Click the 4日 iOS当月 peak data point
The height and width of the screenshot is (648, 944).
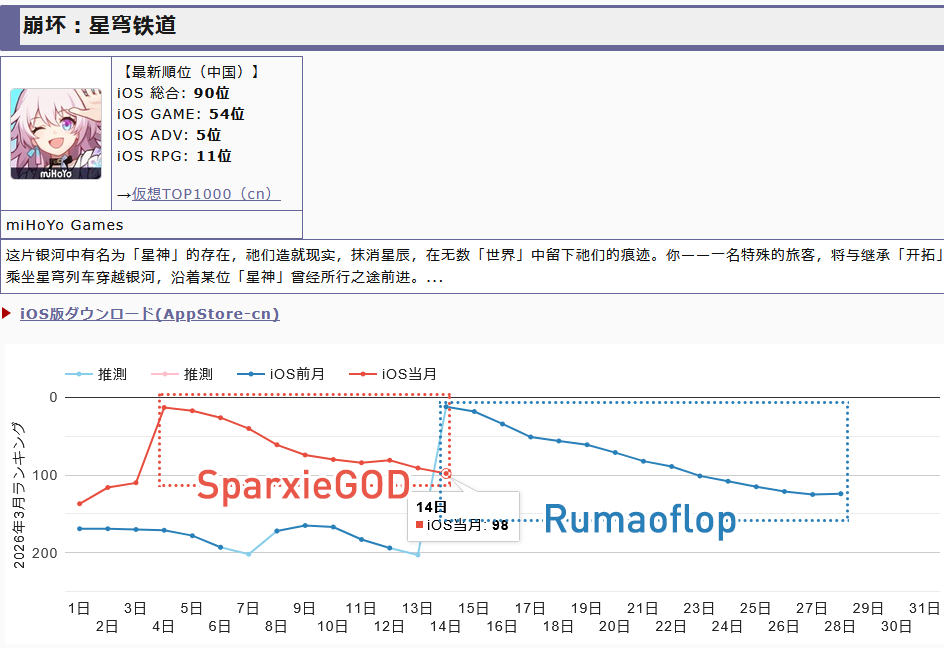tap(164, 408)
